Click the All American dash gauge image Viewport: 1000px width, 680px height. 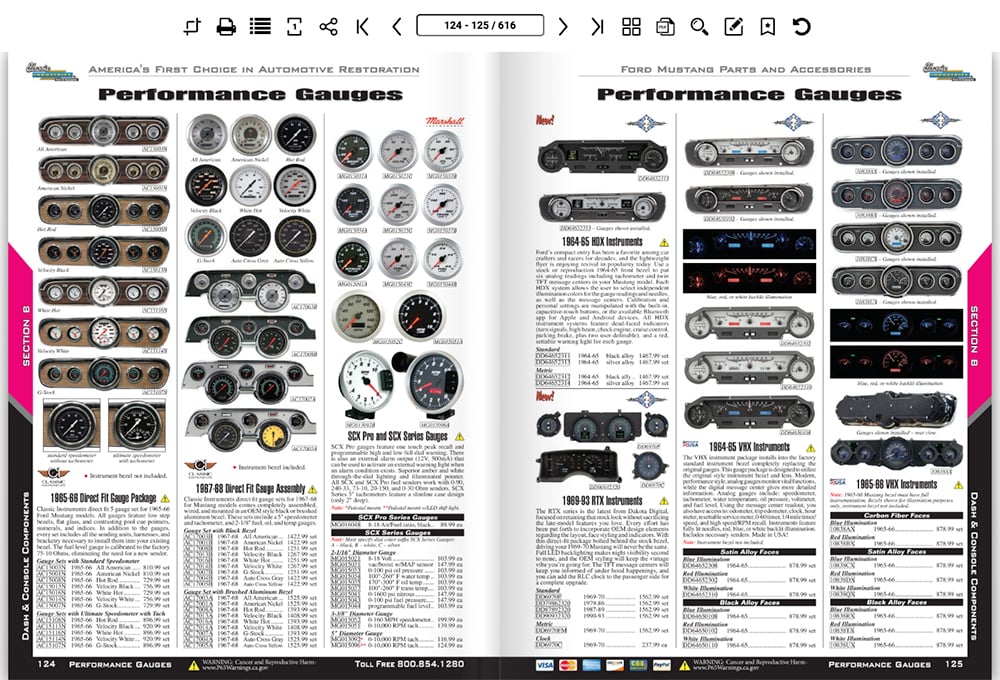[x=103, y=131]
